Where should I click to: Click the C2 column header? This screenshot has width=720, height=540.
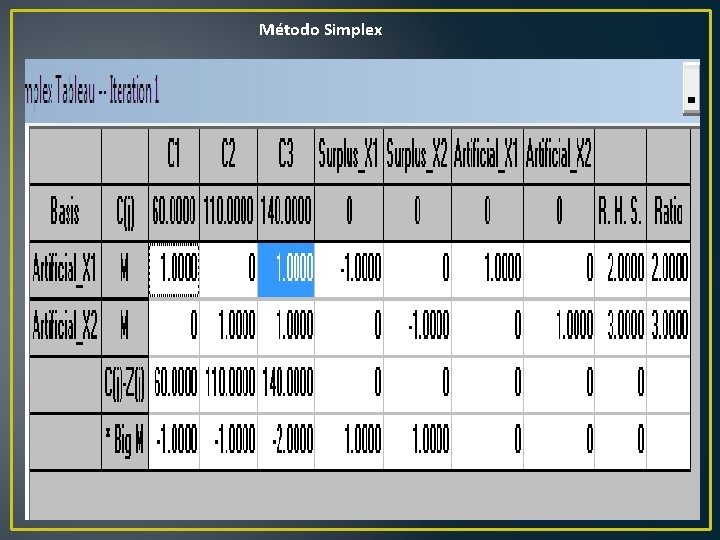click(x=229, y=156)
